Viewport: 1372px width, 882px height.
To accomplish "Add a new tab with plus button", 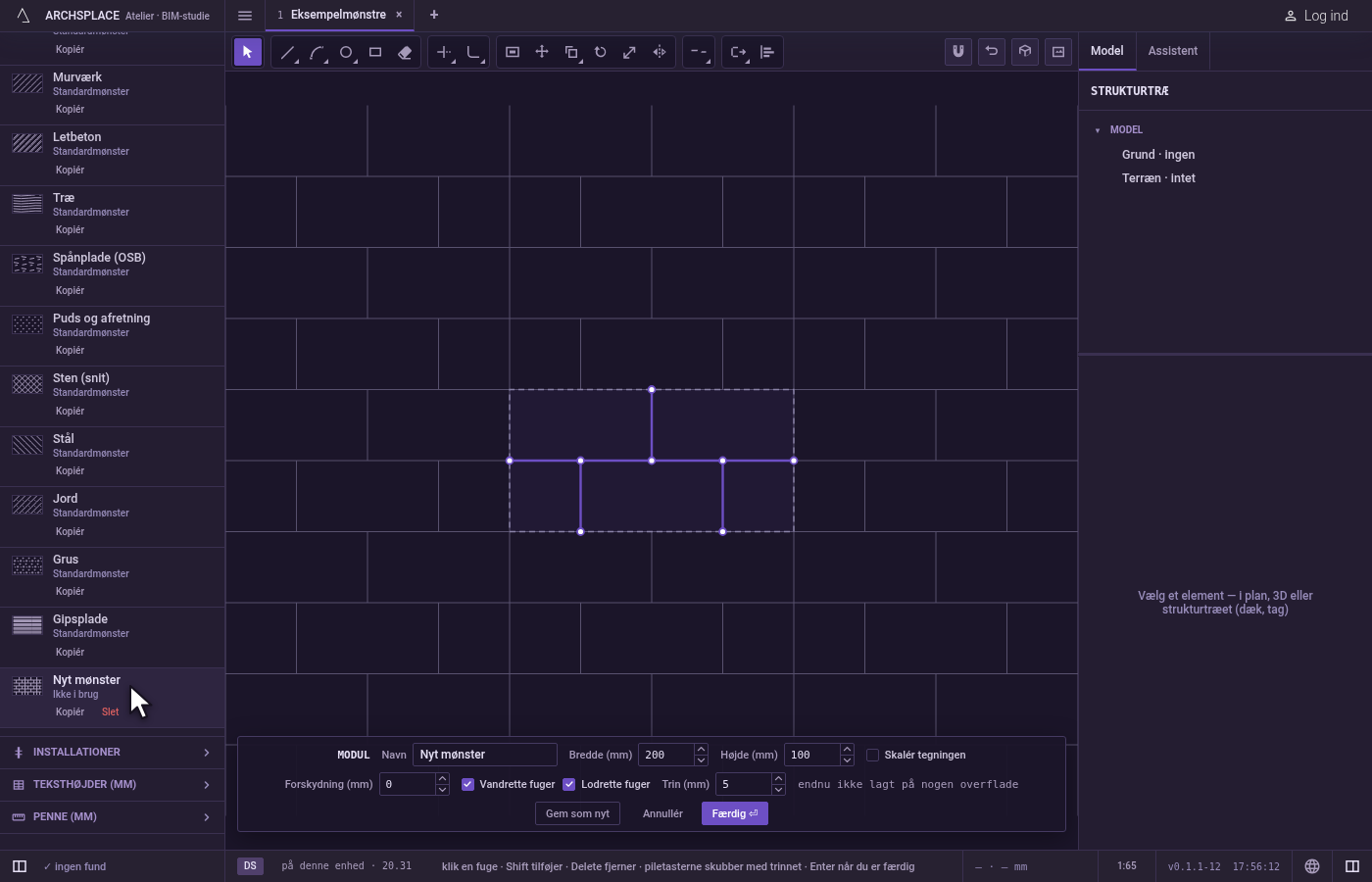I will point(434,15).
